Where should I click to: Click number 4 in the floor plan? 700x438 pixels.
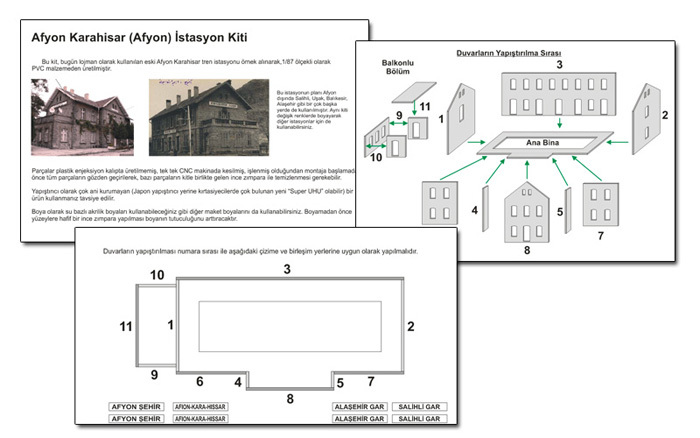pyautogui.click(x=238, y=383)
